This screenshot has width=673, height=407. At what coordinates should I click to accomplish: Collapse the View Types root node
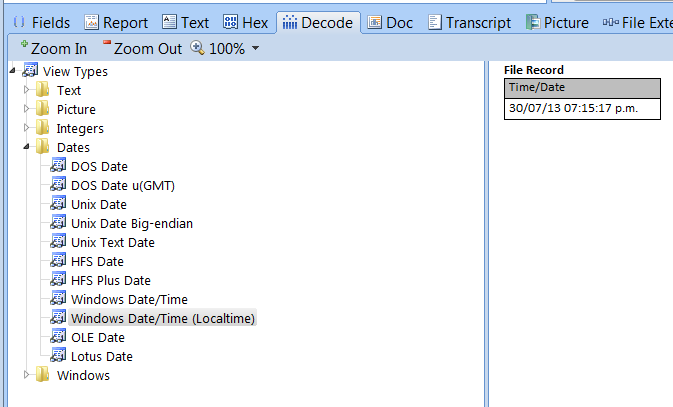tap(13, 70)
